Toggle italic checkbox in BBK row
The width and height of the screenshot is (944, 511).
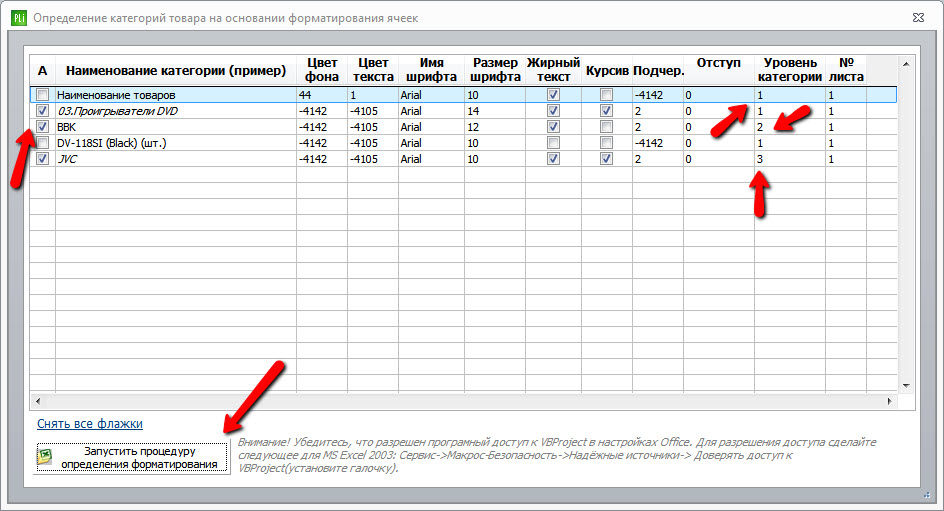(x=606, y=127)
